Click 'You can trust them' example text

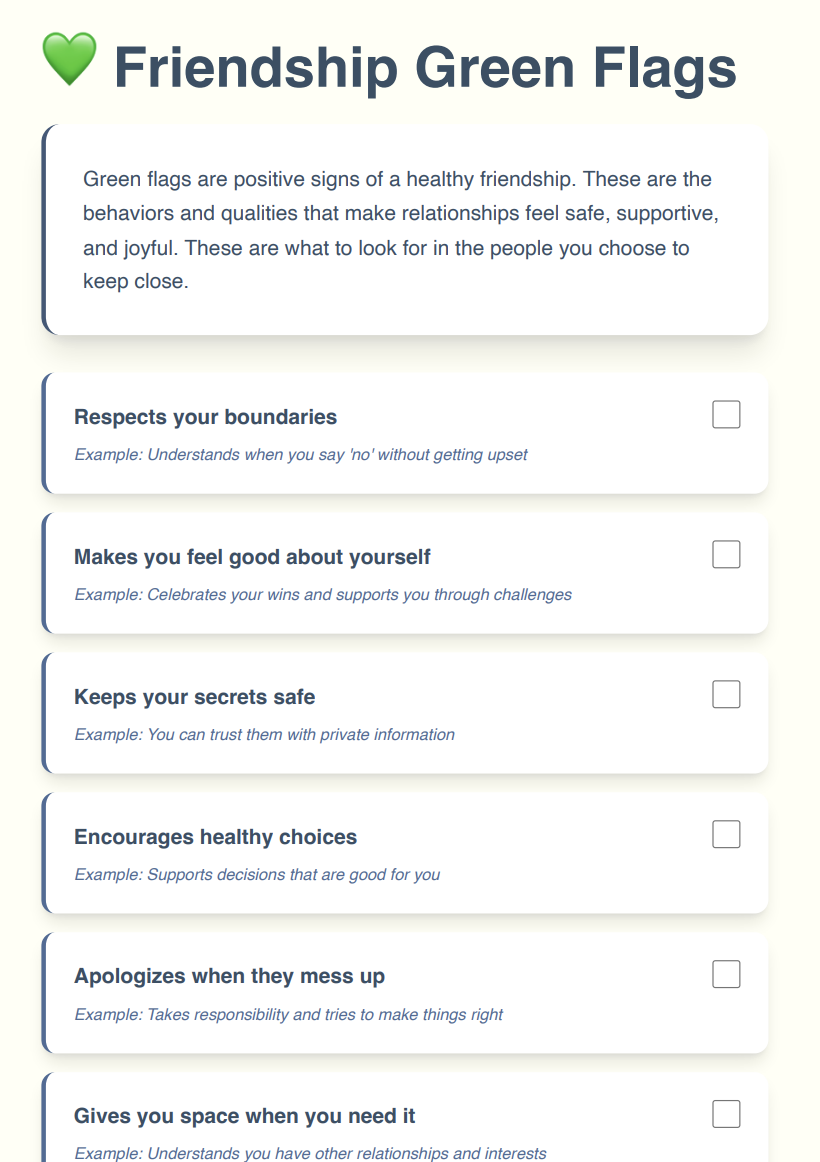coord(264,735)
